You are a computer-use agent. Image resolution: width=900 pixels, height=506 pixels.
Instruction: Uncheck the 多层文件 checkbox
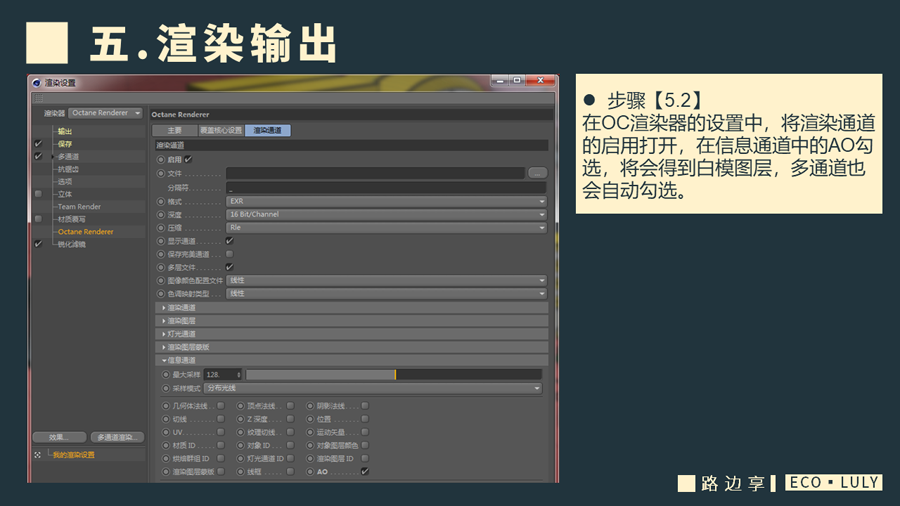pyautogui.click(x=230, y=267)
